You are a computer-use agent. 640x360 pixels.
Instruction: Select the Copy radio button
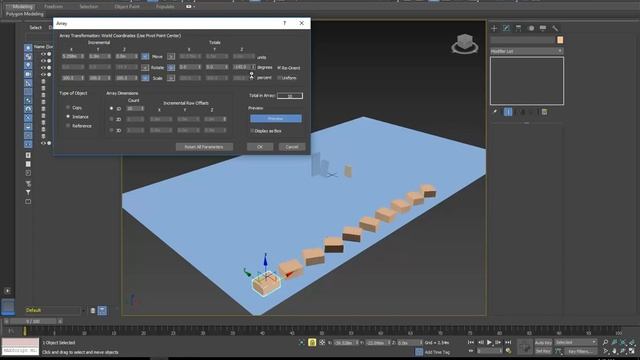click(x=68, y=107)
